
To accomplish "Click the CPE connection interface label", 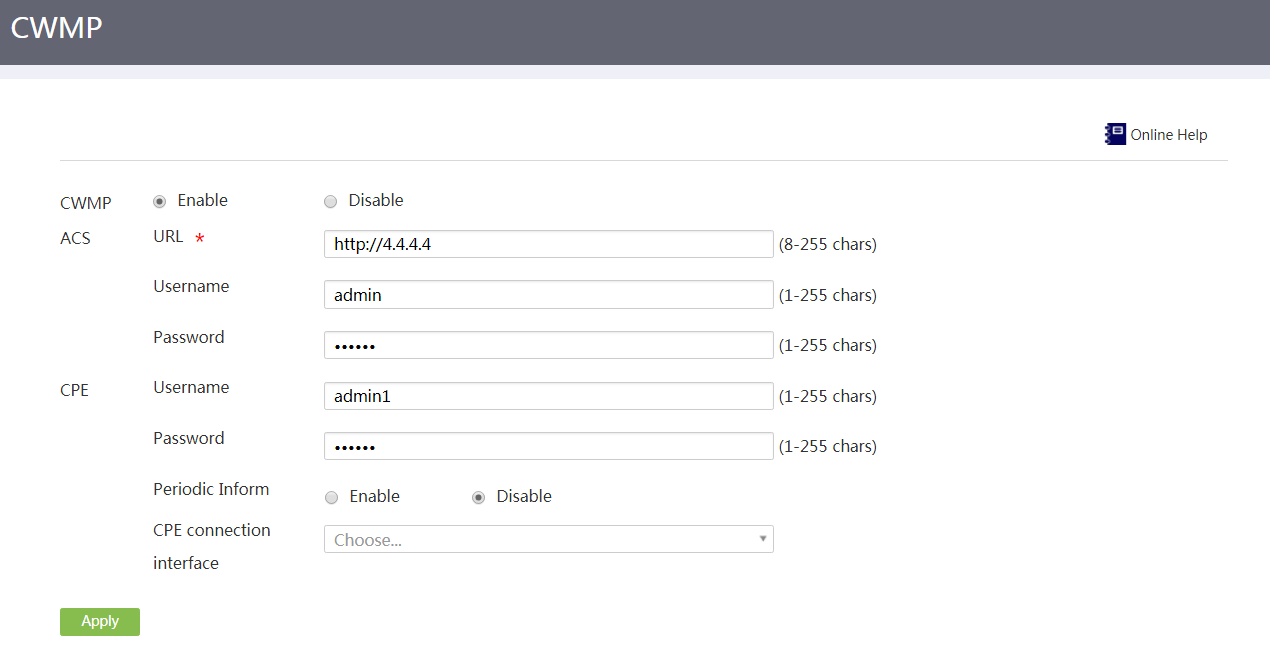I will coord(212,546).
